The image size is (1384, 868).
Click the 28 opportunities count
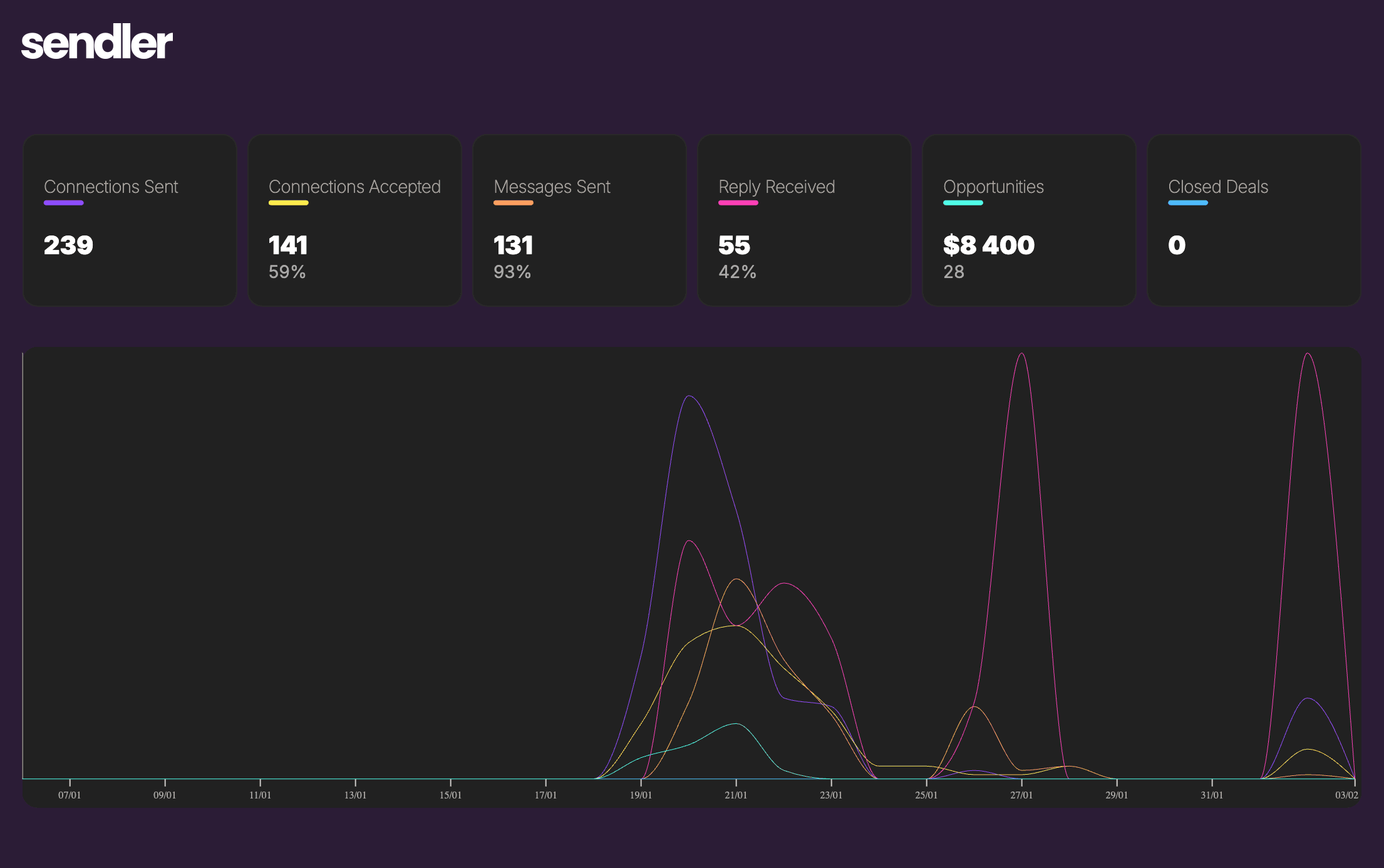click(x=954, y=272)
